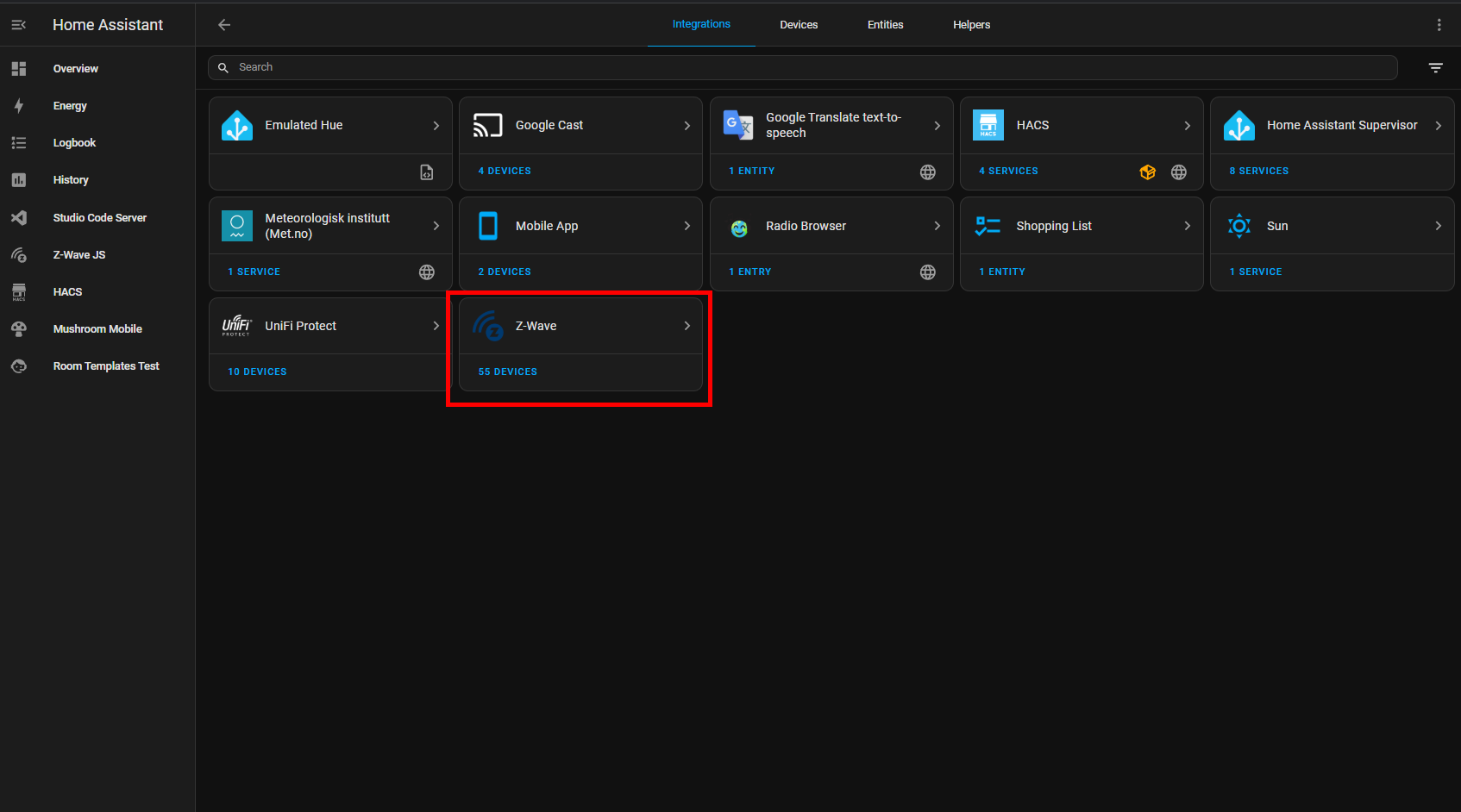Screen dimensions: 1461x812
Task: Expand the Sun integration card chevron
Action: coord(1438,226)
